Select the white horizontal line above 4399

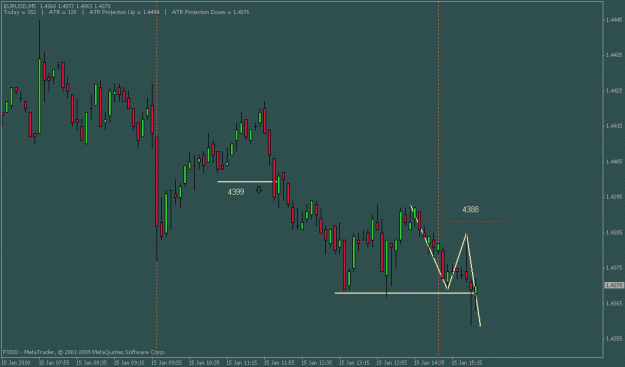[247, 182]
